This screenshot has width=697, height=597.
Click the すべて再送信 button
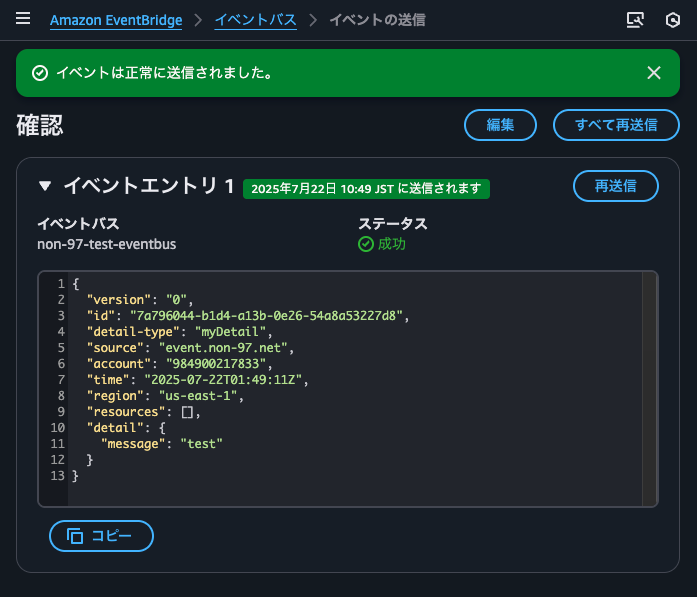[616, 125]
